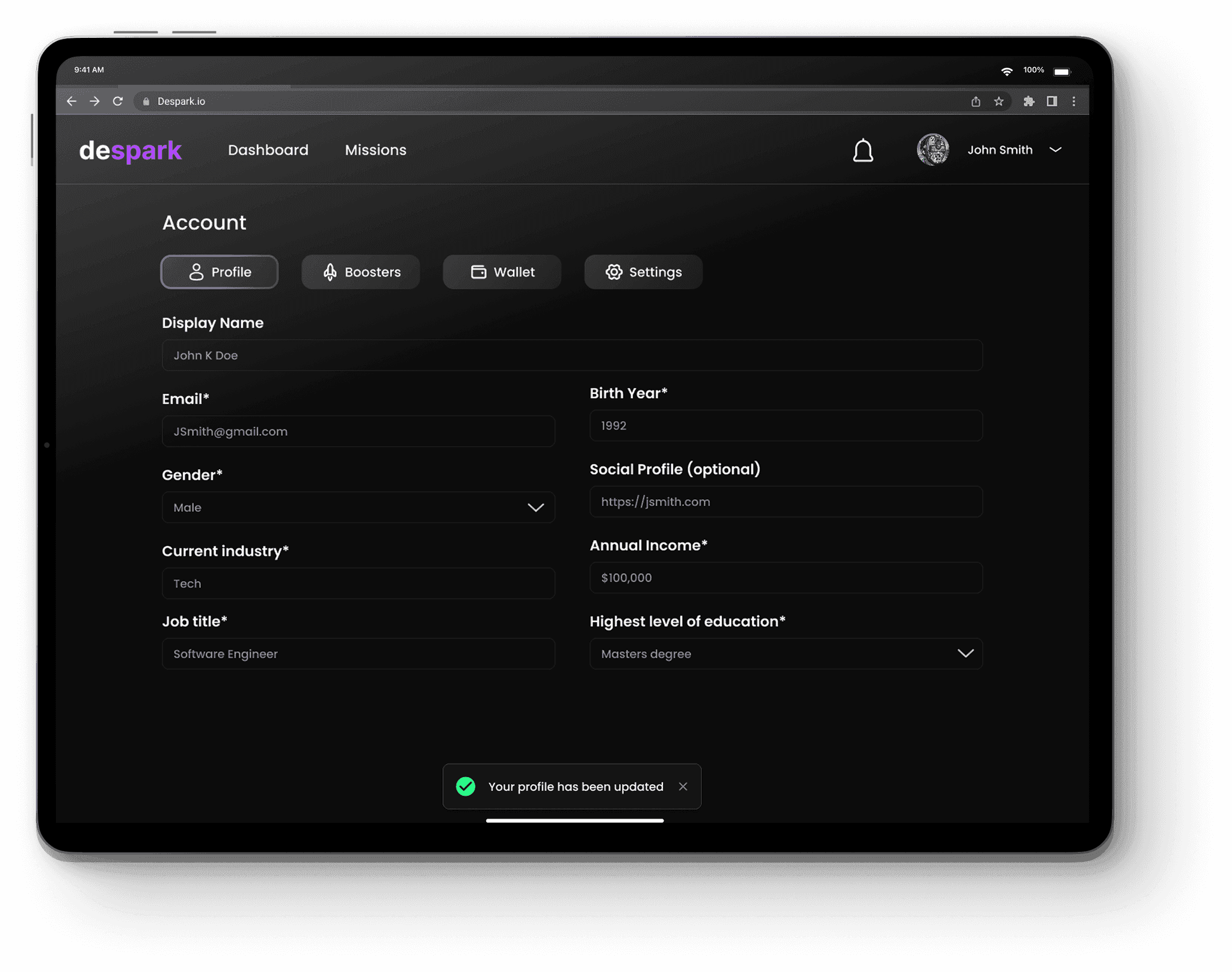This screenshot has width=1232, height=972.
Task: Click the 'Your profile has been updated' message
Action: click(576, 787)
